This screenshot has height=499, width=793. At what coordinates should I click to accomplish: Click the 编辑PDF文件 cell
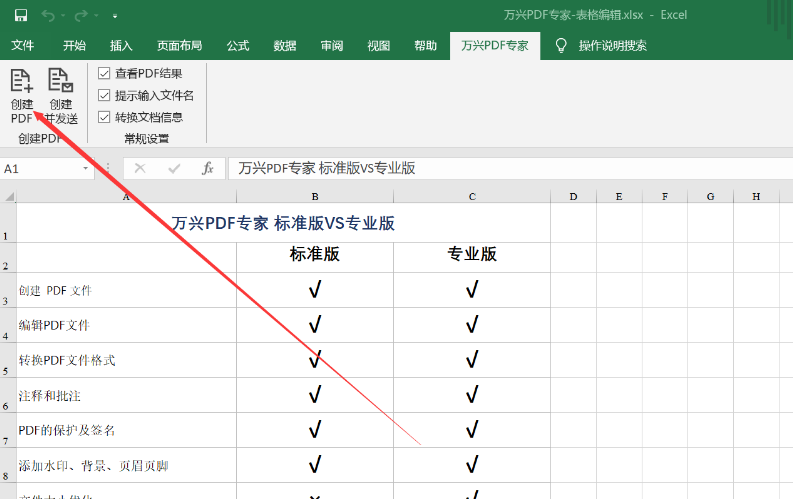[126, 325]
